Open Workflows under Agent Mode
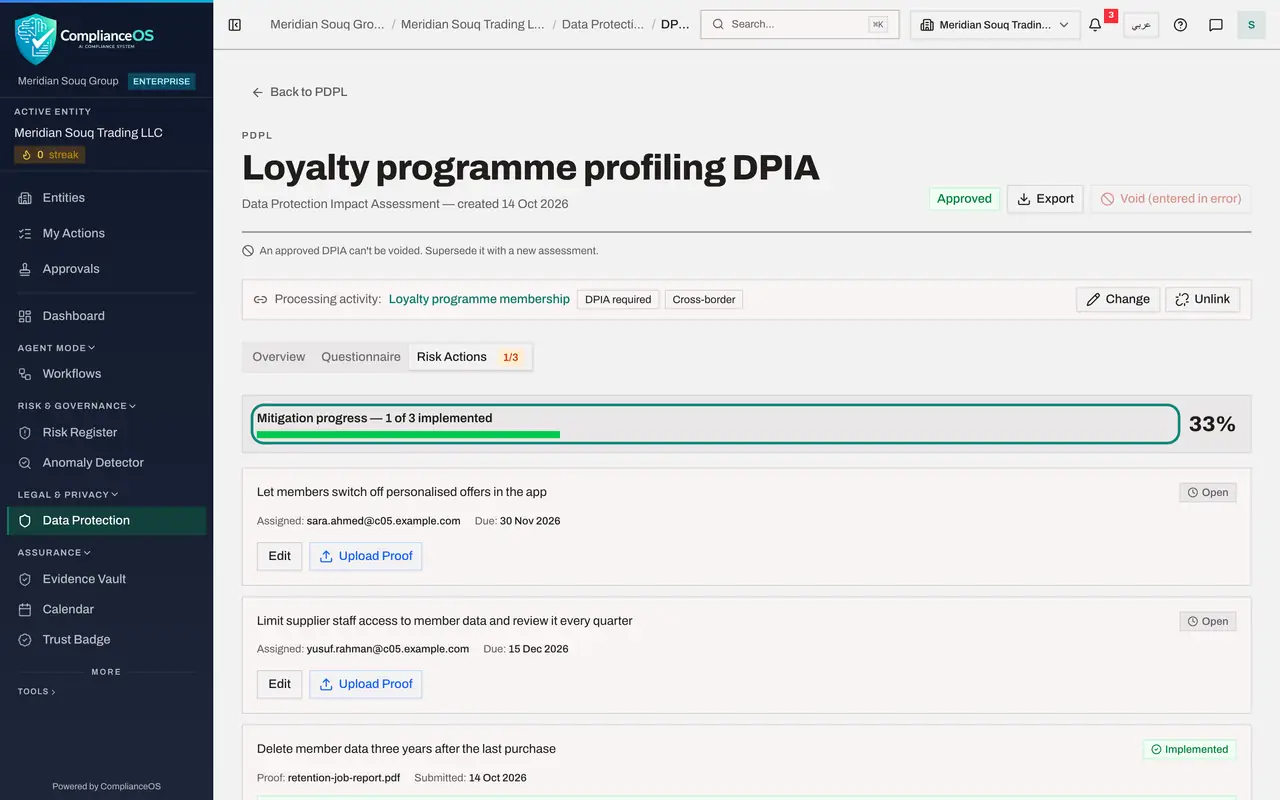This screenshot has height=800, width=1280. 106,374
